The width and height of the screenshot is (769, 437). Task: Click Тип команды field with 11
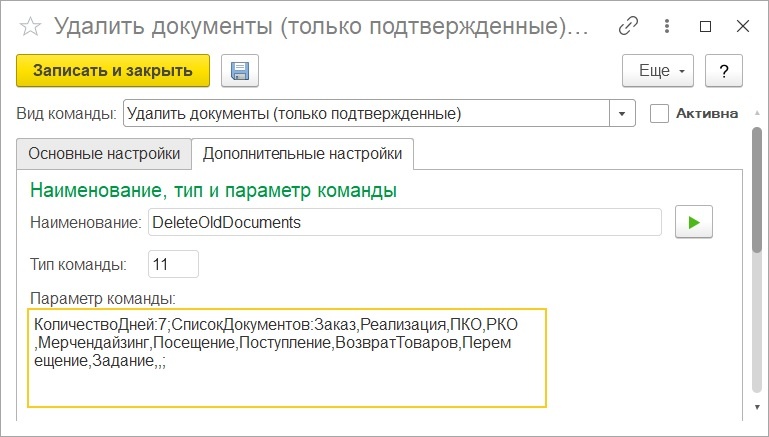[174, 264]
